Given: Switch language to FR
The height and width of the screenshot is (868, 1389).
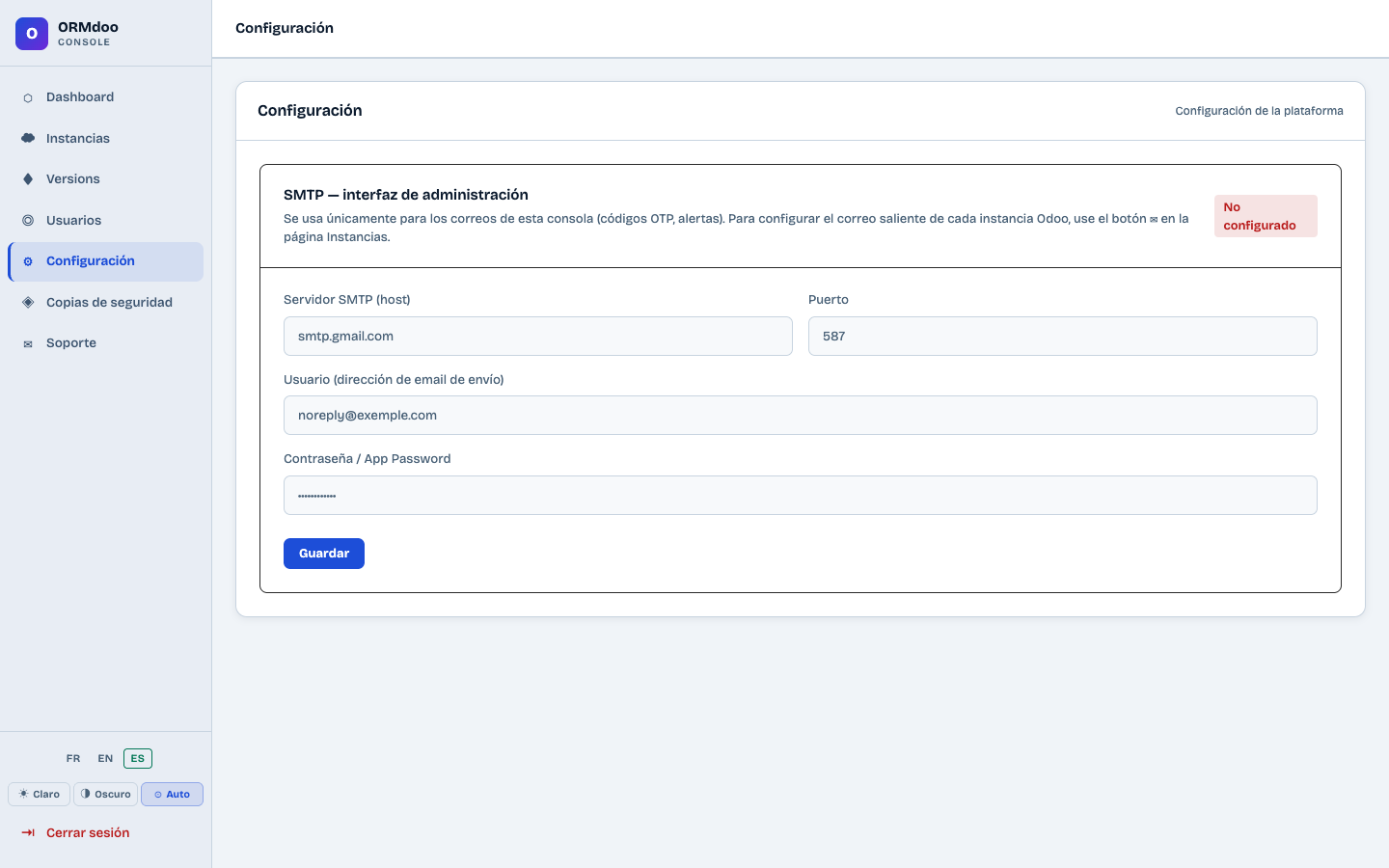Looking at the screenshot, I should 73,758.
